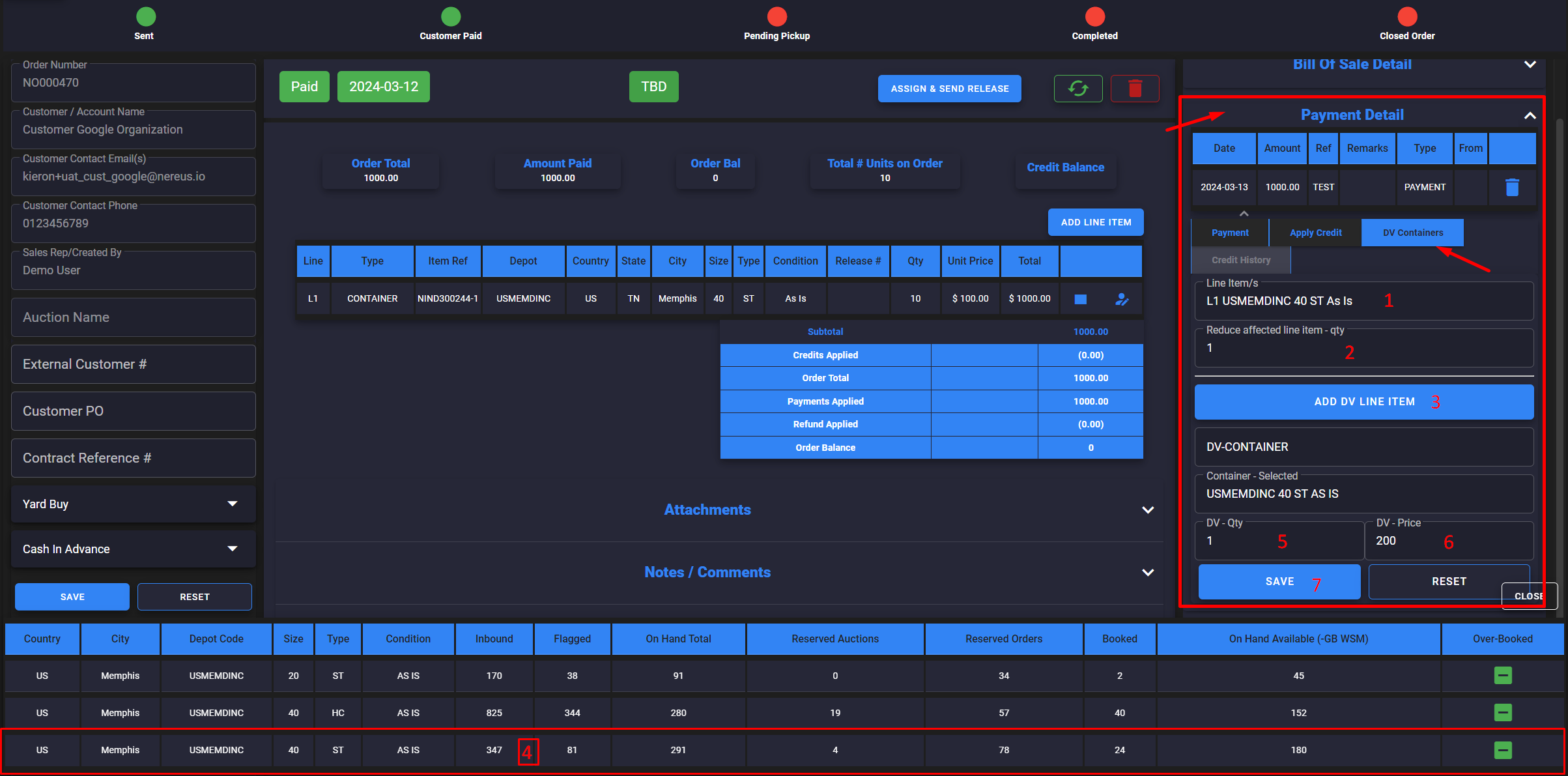
Task: Switch to the Apply Credit tab
Action: pos(1315,233)
